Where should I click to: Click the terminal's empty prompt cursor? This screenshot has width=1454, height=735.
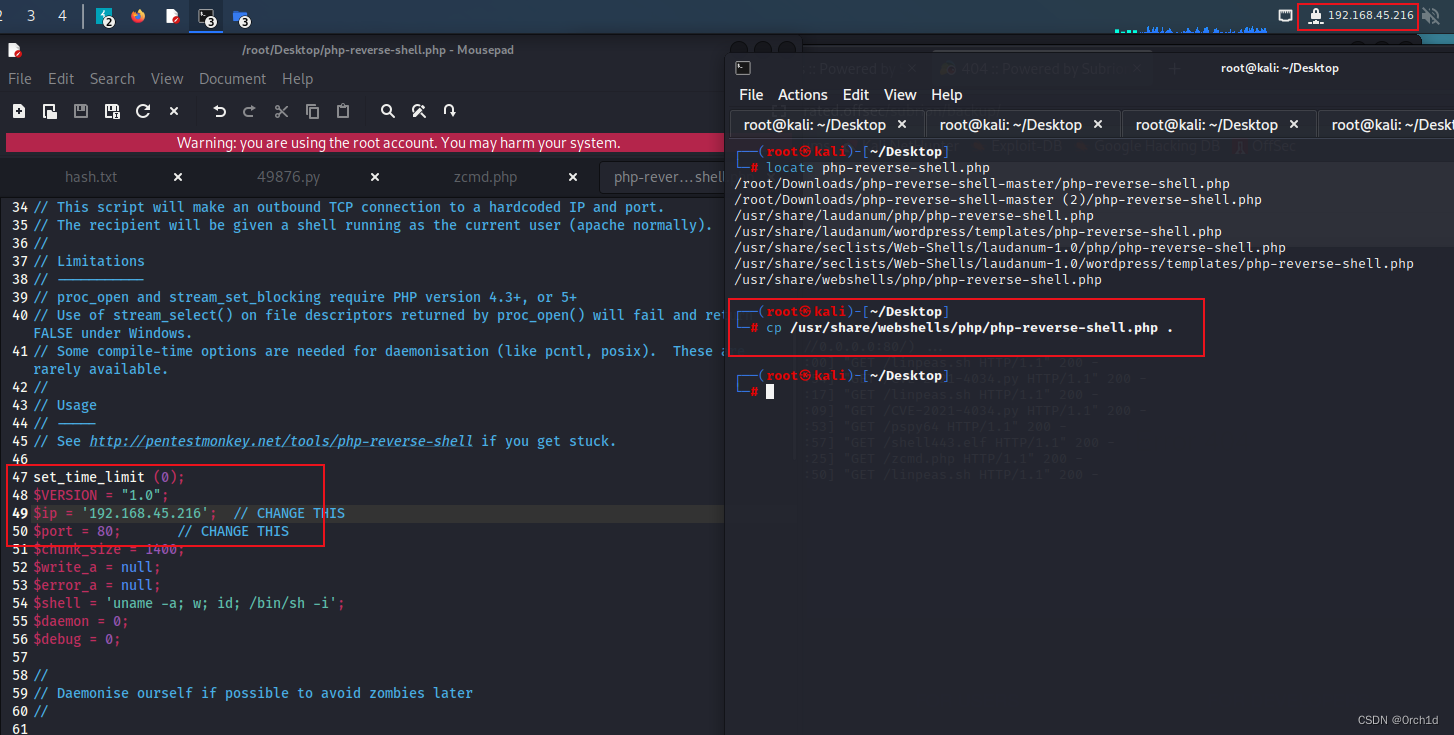pyautogui.click(x=770, y=392)
